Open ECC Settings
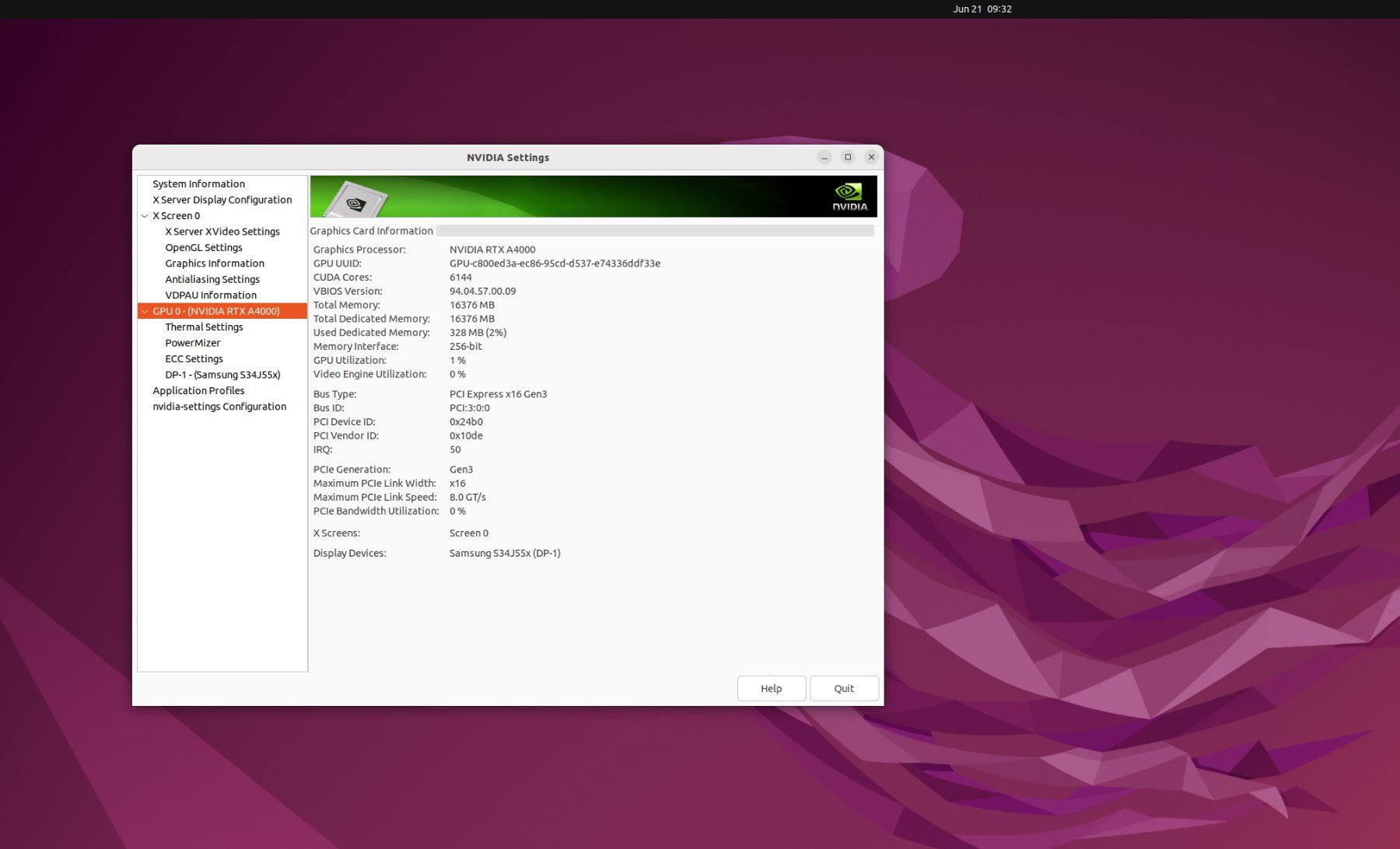This screenshot has width=1400, height=849. [x=194, y=359]
